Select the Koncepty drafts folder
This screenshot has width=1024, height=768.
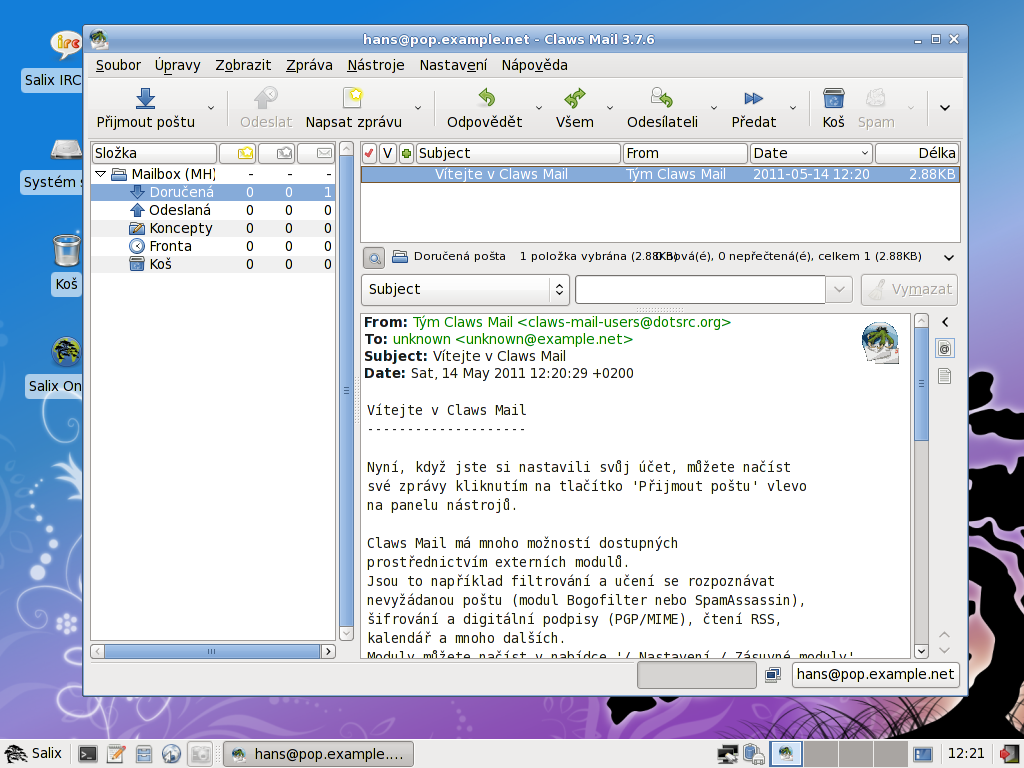(181, 229)
